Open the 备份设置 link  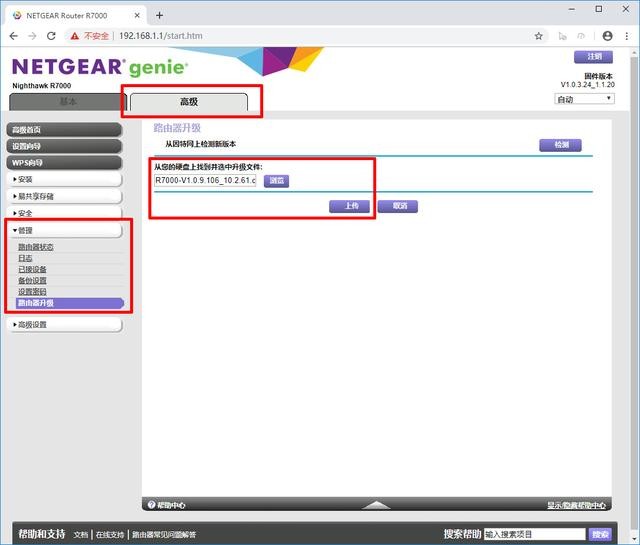pyautogui.click(x=32, y=280)
